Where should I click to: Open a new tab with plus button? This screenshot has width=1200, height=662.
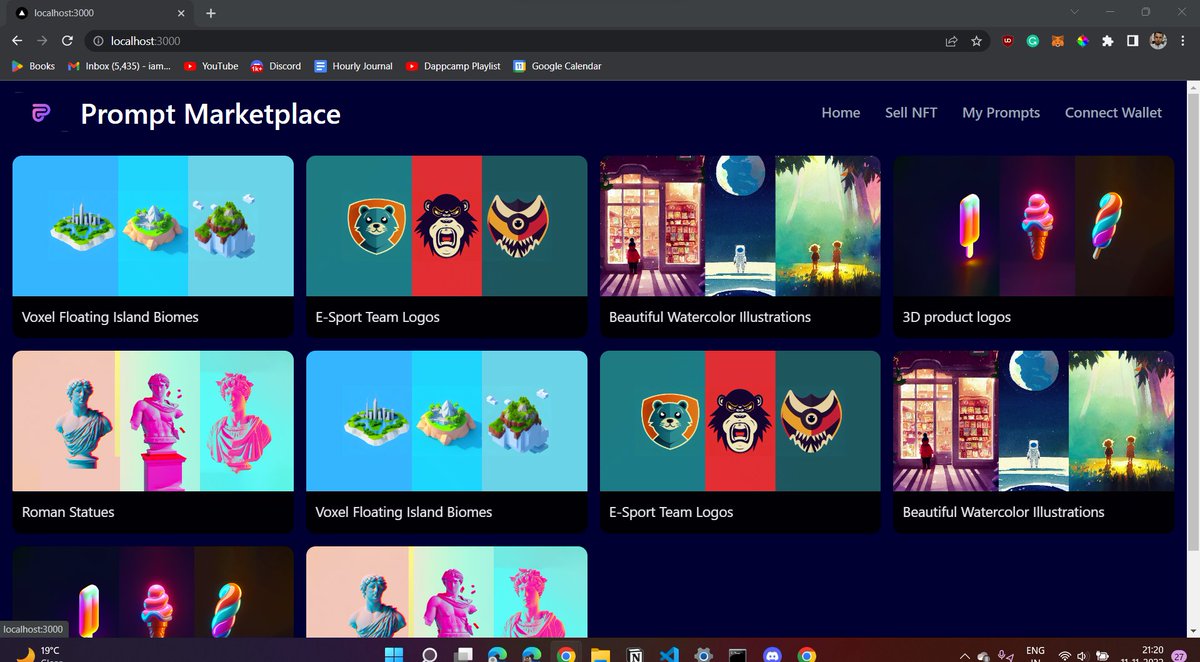pos(211,13)
